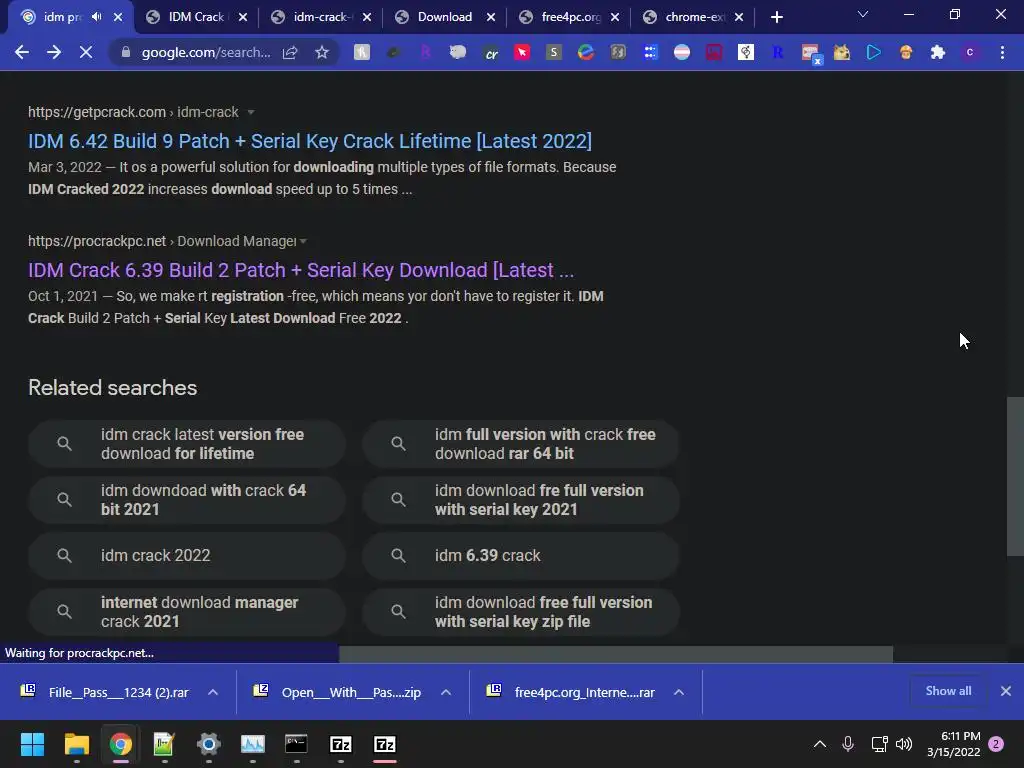Open the colorful e-shaped extension icon
Viewport: 1024px width, 768px height.
pyautogui.click(x=586, y=52)
